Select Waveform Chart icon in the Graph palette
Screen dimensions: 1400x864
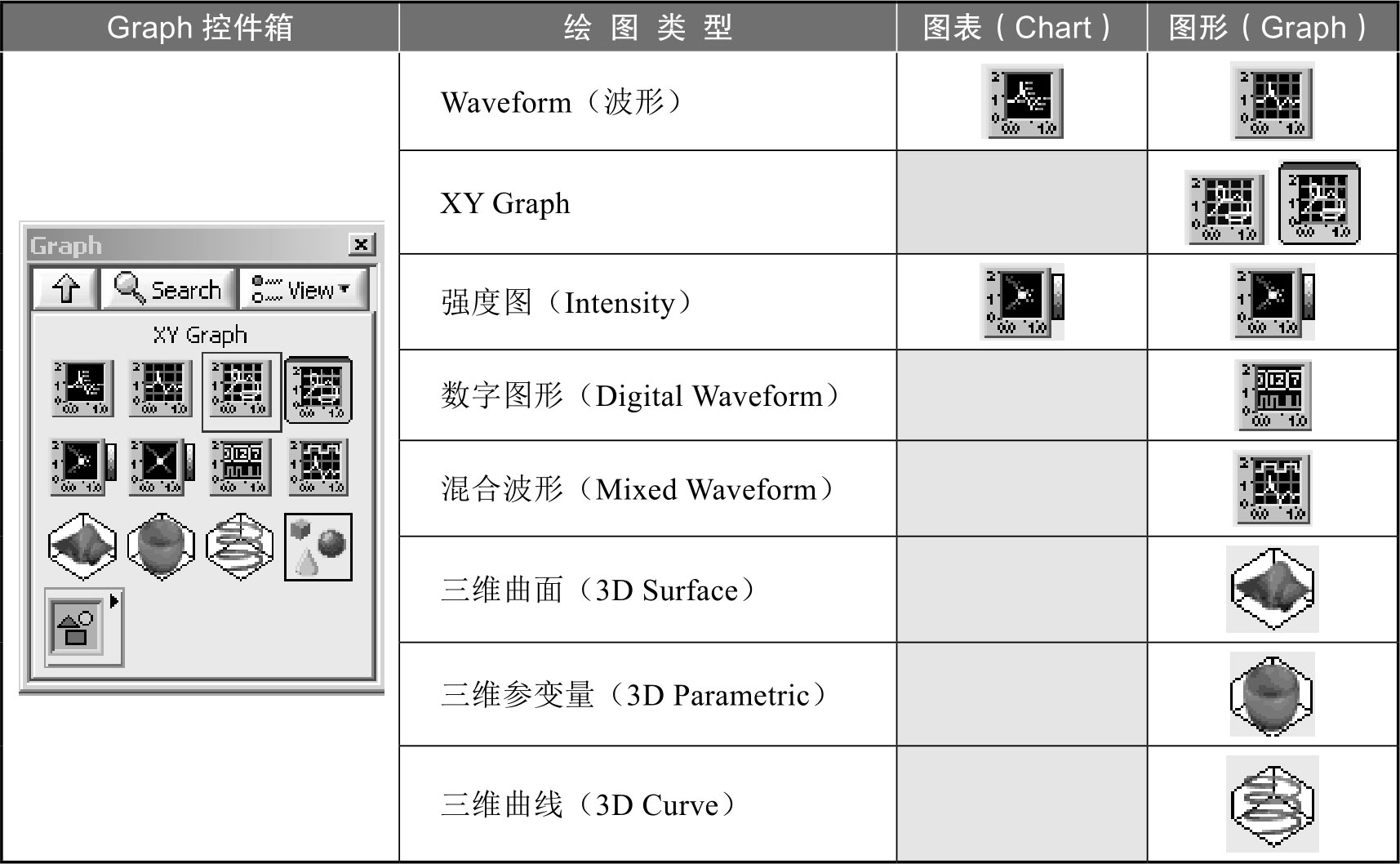coord(82,389)
